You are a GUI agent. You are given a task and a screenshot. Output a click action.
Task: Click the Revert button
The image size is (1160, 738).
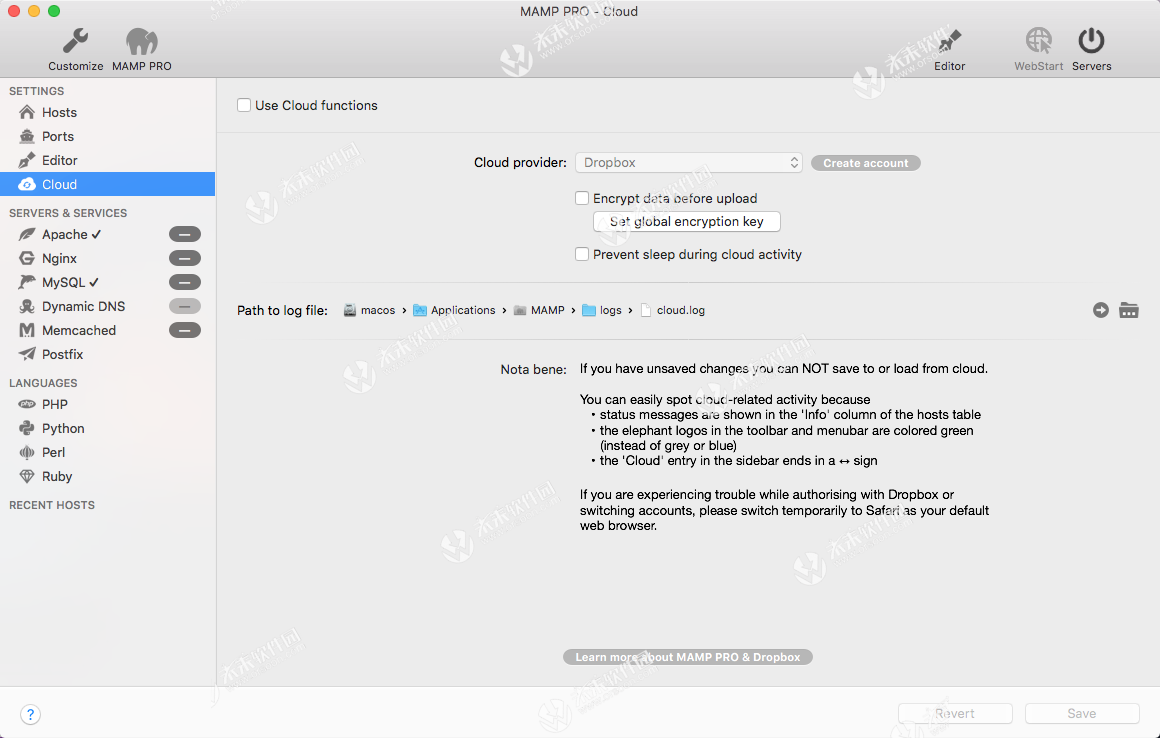pos(955,714)
